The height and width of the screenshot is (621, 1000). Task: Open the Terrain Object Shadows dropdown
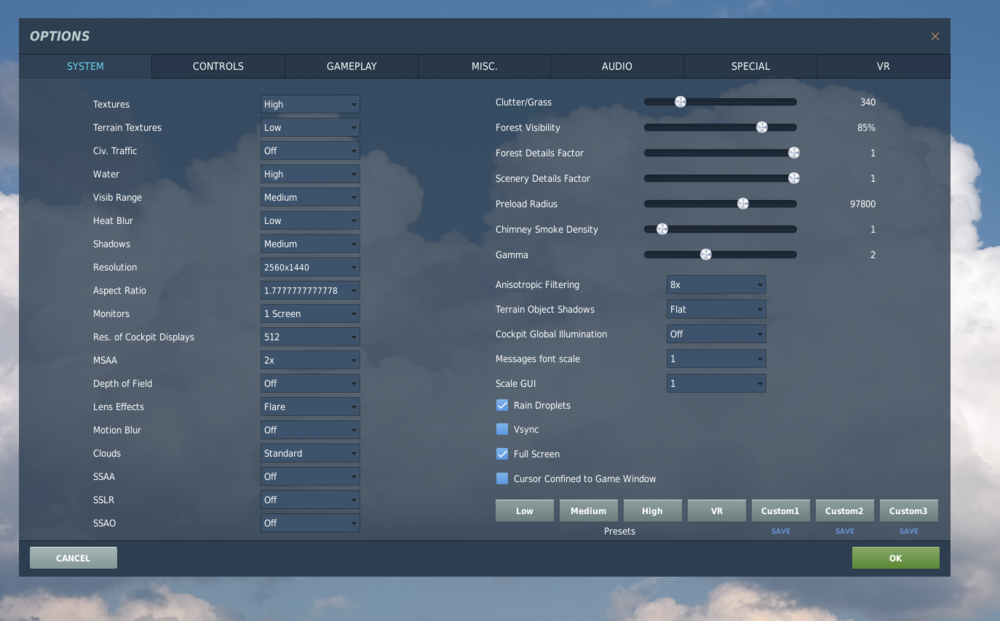tap(716, 309)
